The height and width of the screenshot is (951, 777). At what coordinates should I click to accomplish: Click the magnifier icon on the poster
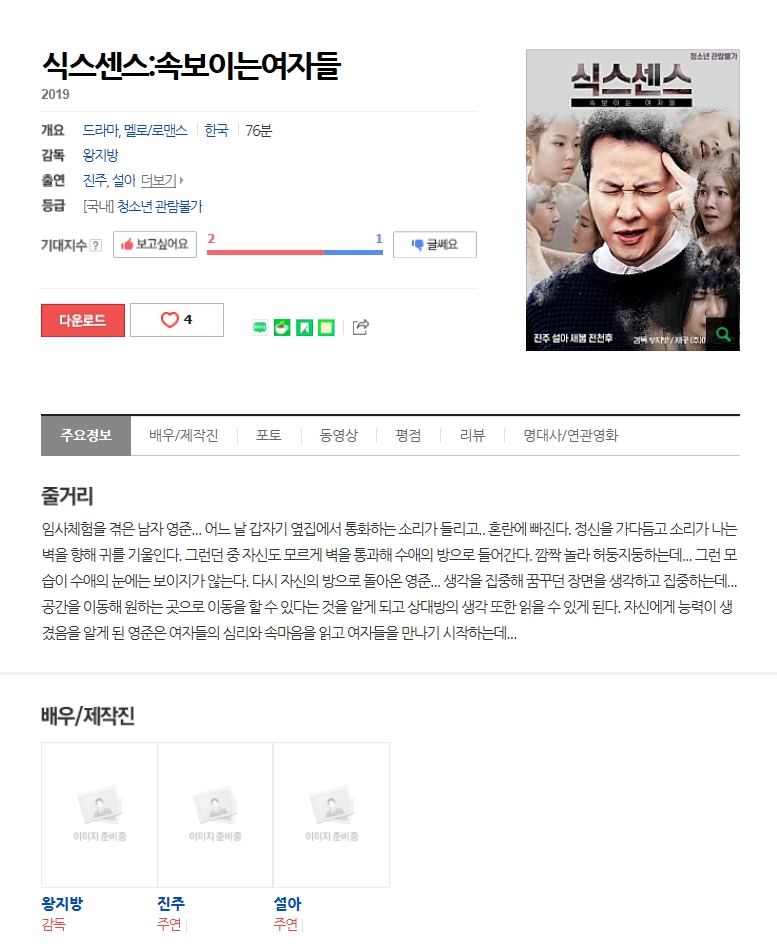(x=723, y=334)
